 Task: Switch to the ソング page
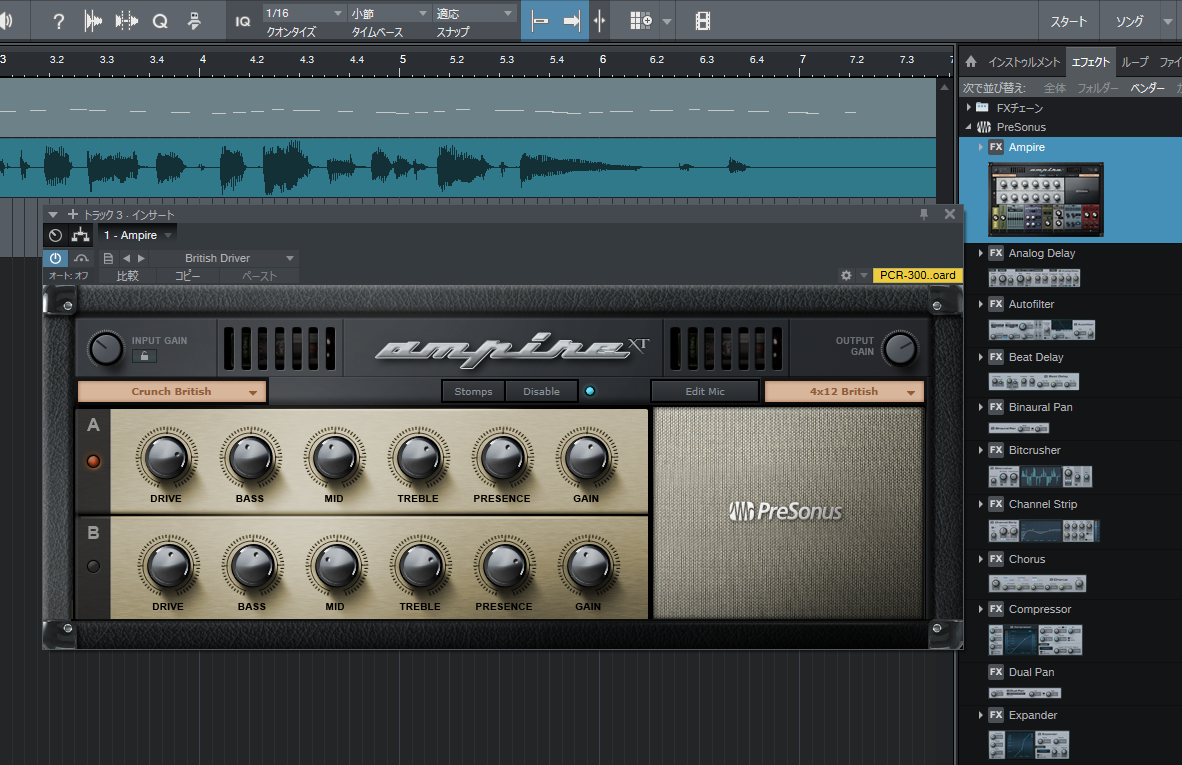[1129, 22]
